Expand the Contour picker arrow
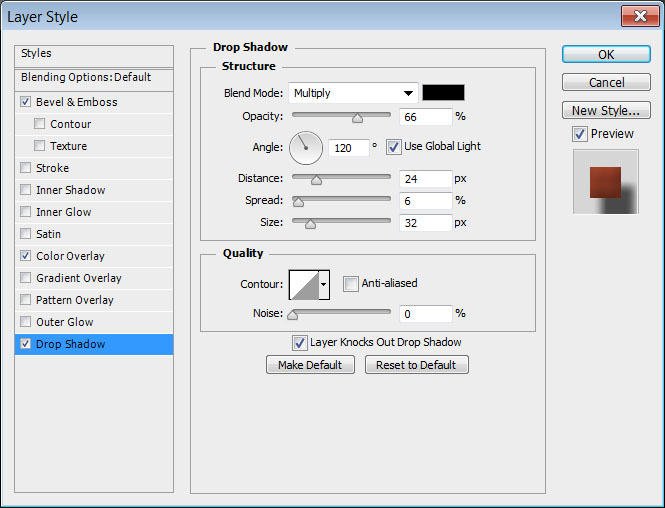The height and width of the screenshot is (508, 665). [x=324, y=285]
